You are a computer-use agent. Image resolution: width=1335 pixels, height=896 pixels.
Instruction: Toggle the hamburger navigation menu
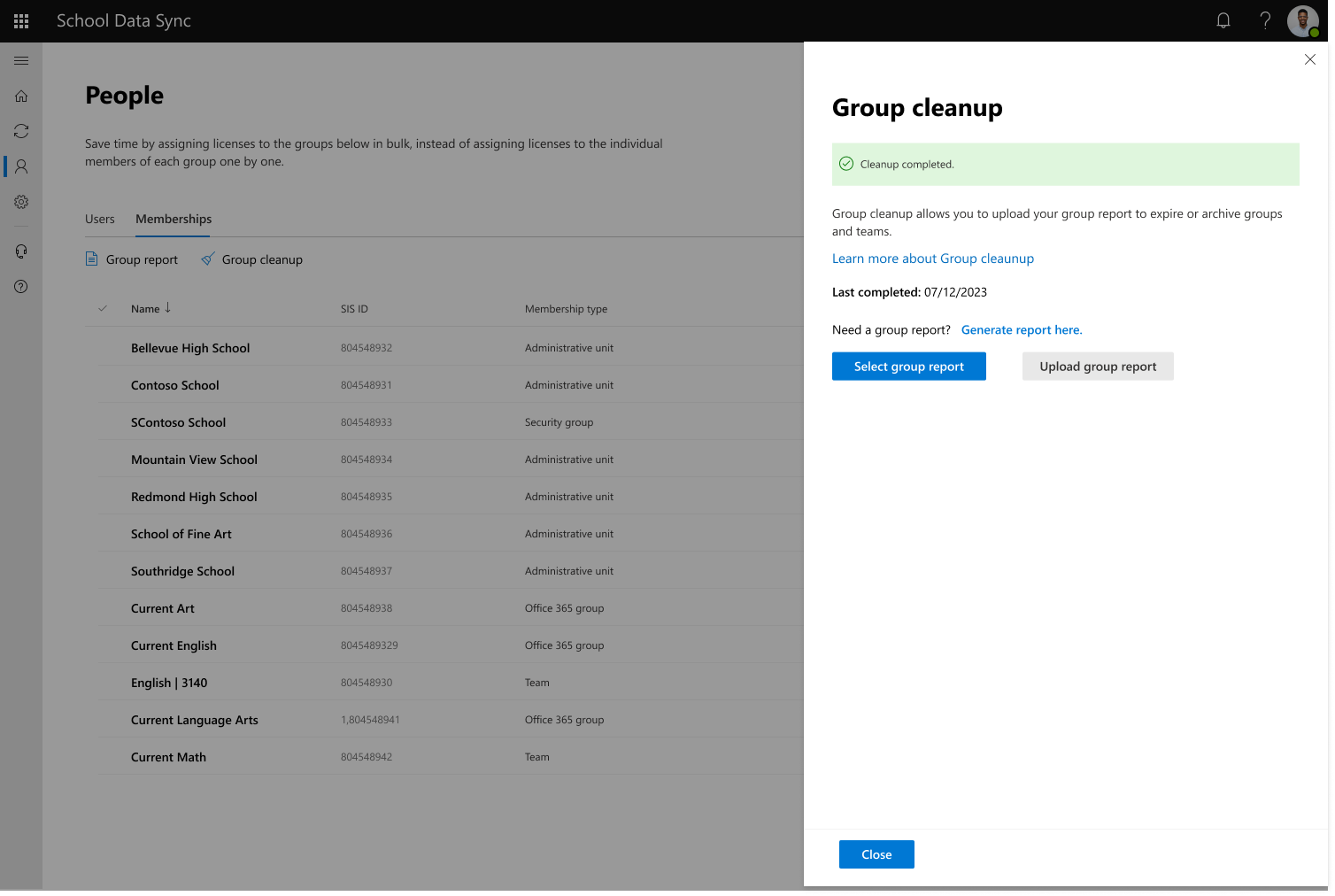tap(21, 60)
